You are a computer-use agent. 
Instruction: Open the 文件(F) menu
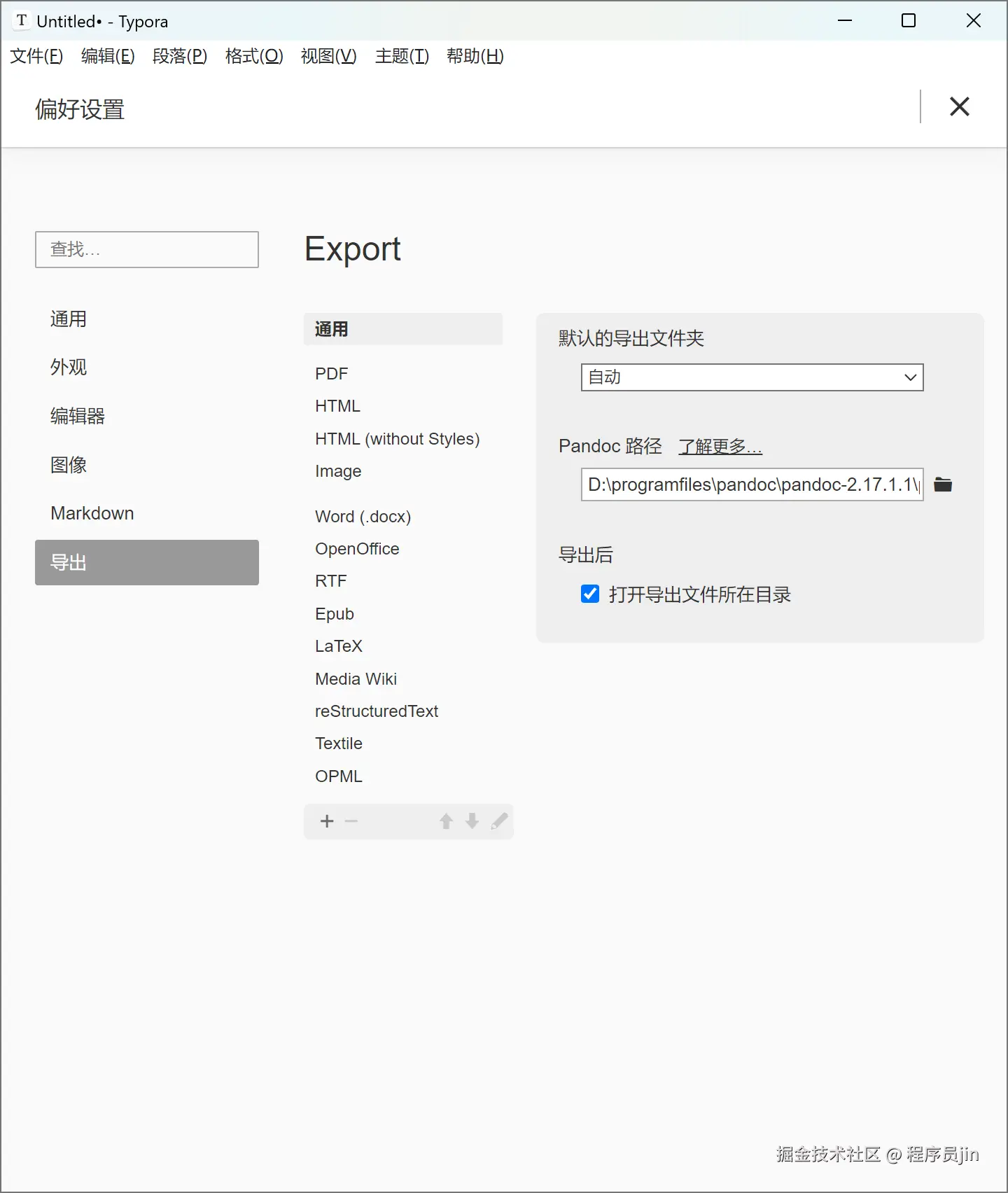pyautogui.click(x=36, y=56)
